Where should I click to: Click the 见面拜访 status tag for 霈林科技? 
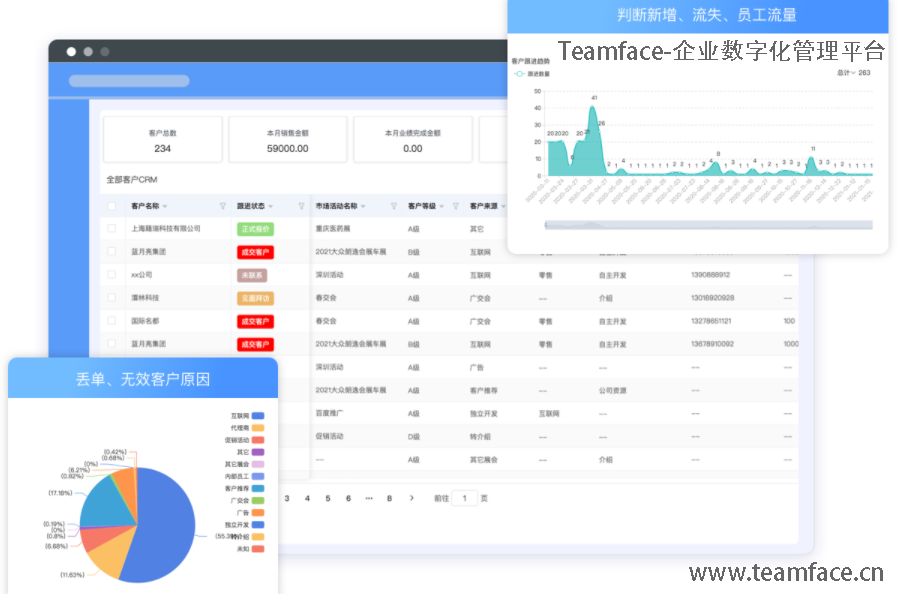tap(255, 298)
